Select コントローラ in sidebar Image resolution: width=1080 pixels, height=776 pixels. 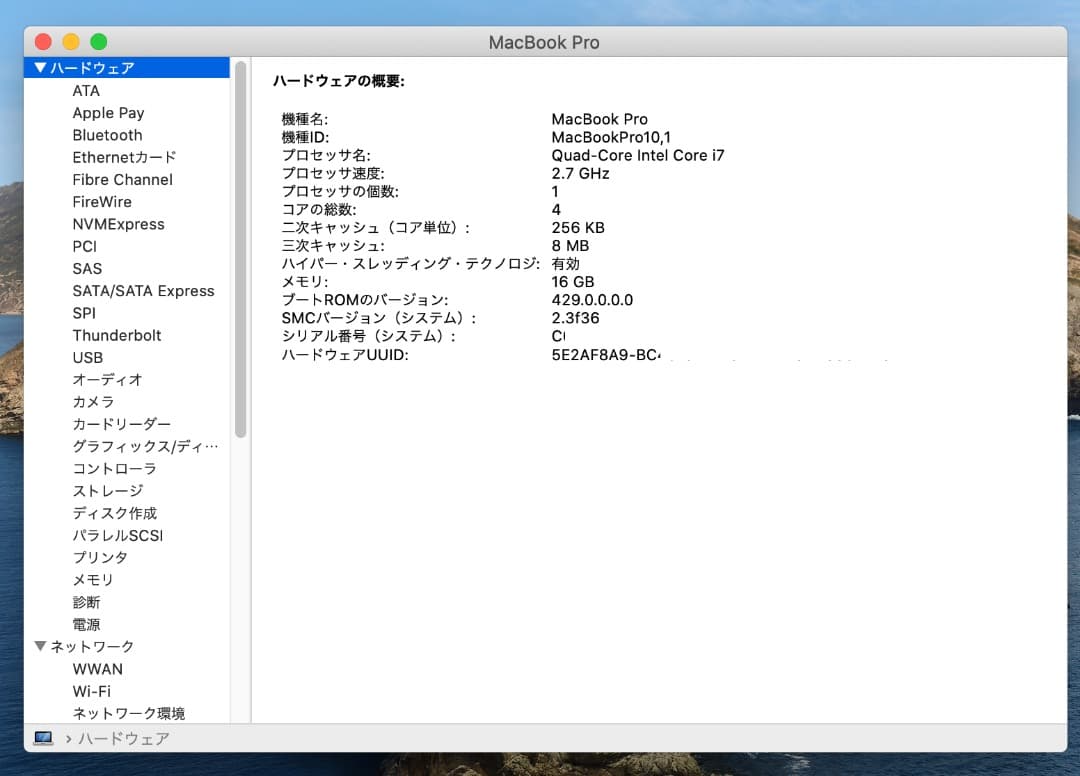[x=114, y=468]
